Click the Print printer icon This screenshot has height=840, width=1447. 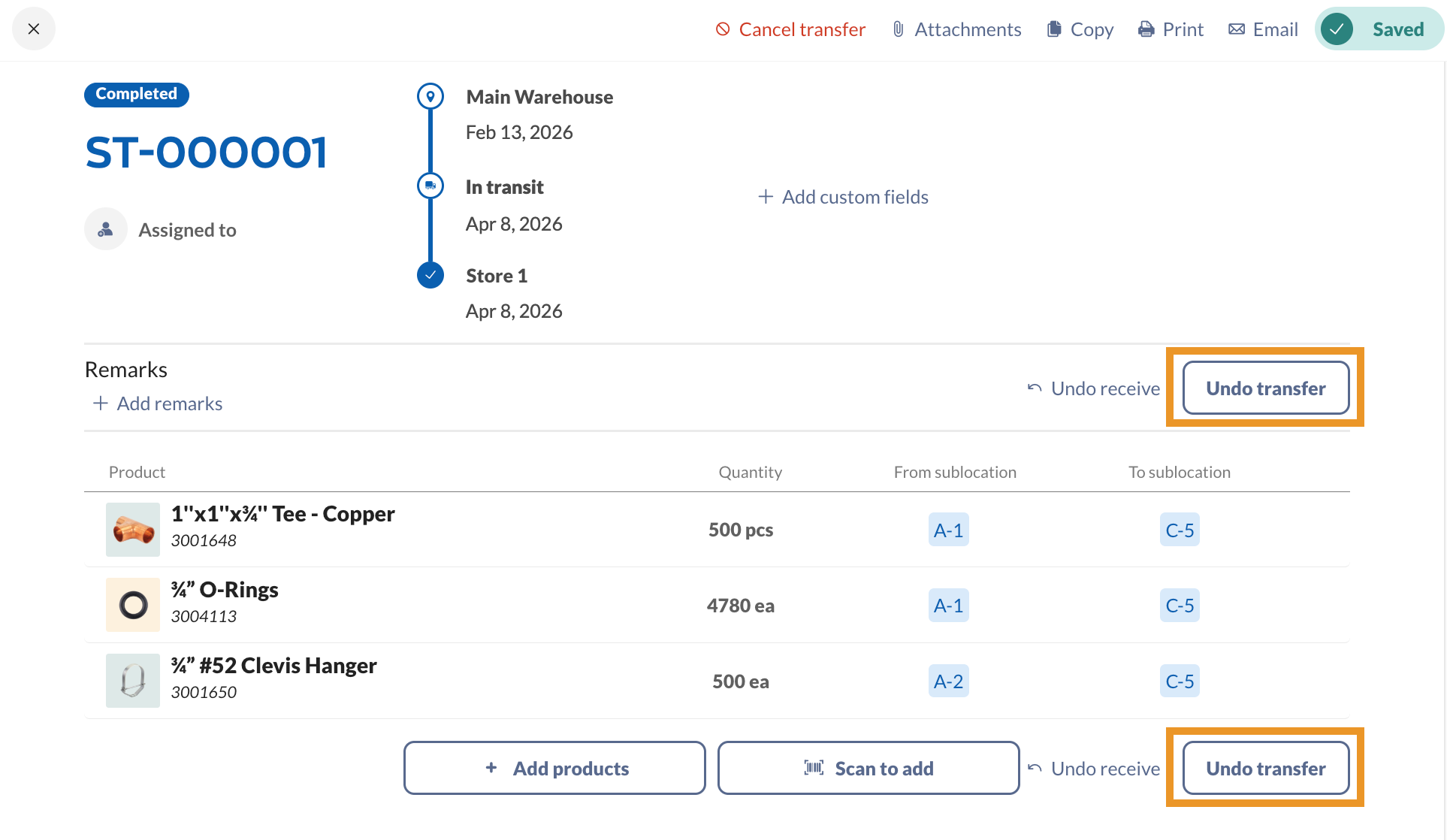tap(1146, 29)
